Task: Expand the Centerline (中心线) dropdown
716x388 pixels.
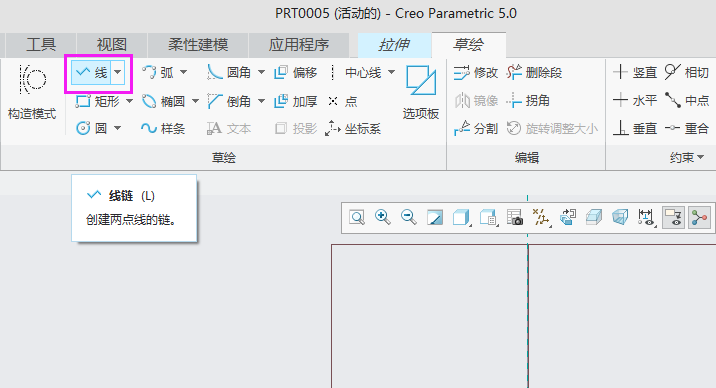Action: point(391,72)
